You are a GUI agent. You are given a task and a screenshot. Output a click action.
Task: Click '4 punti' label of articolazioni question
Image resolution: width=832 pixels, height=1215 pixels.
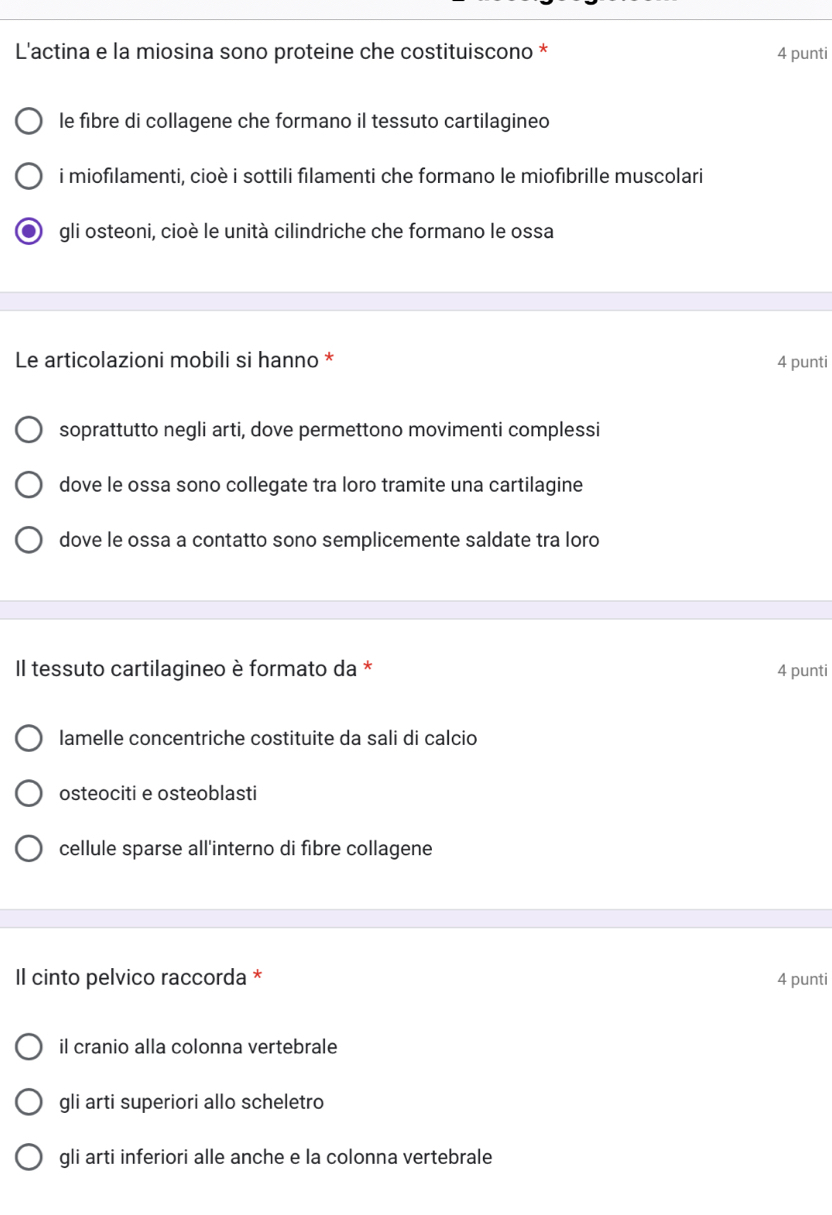pos(800,362)
